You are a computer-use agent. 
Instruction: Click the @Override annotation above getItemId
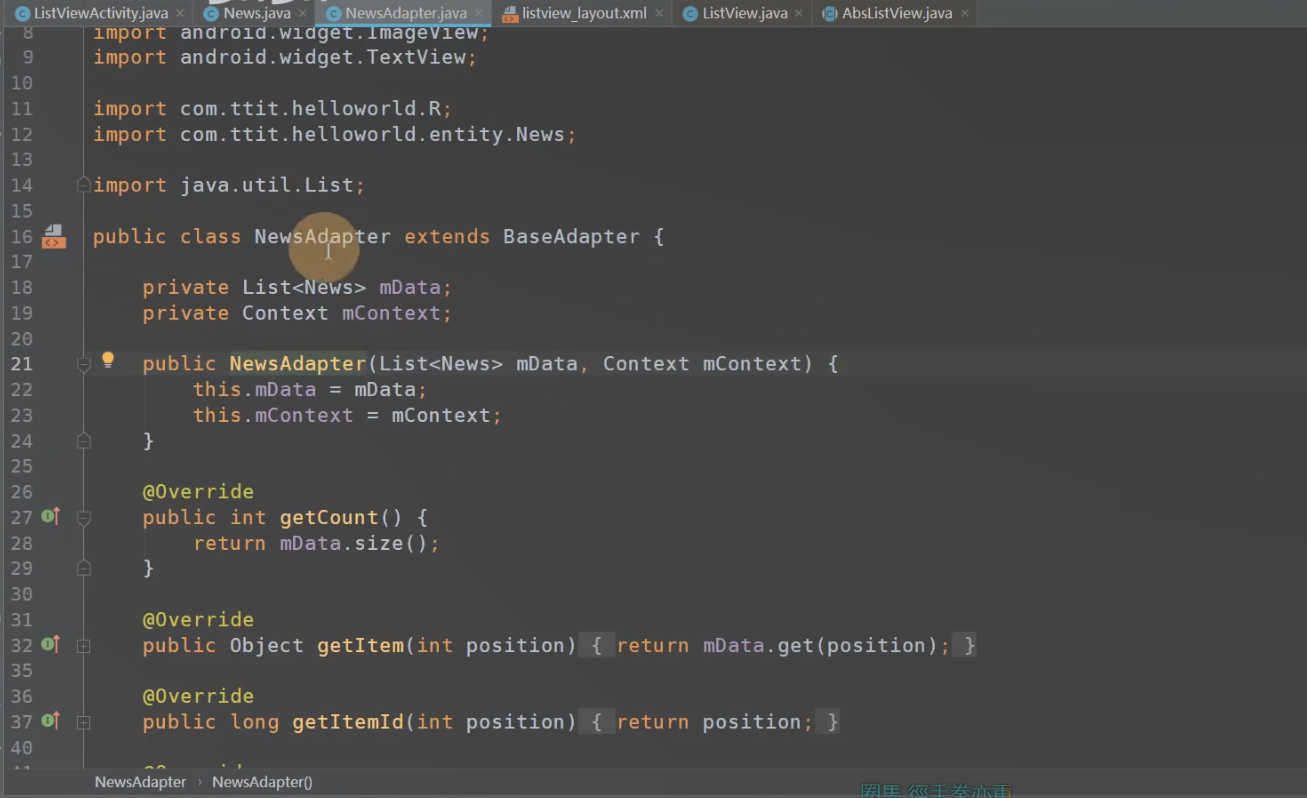198,696
